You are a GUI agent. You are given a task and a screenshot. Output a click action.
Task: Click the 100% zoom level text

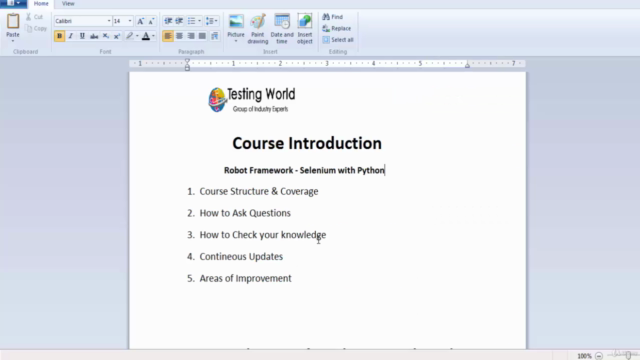pyautogui.click(x=584, y=356)
